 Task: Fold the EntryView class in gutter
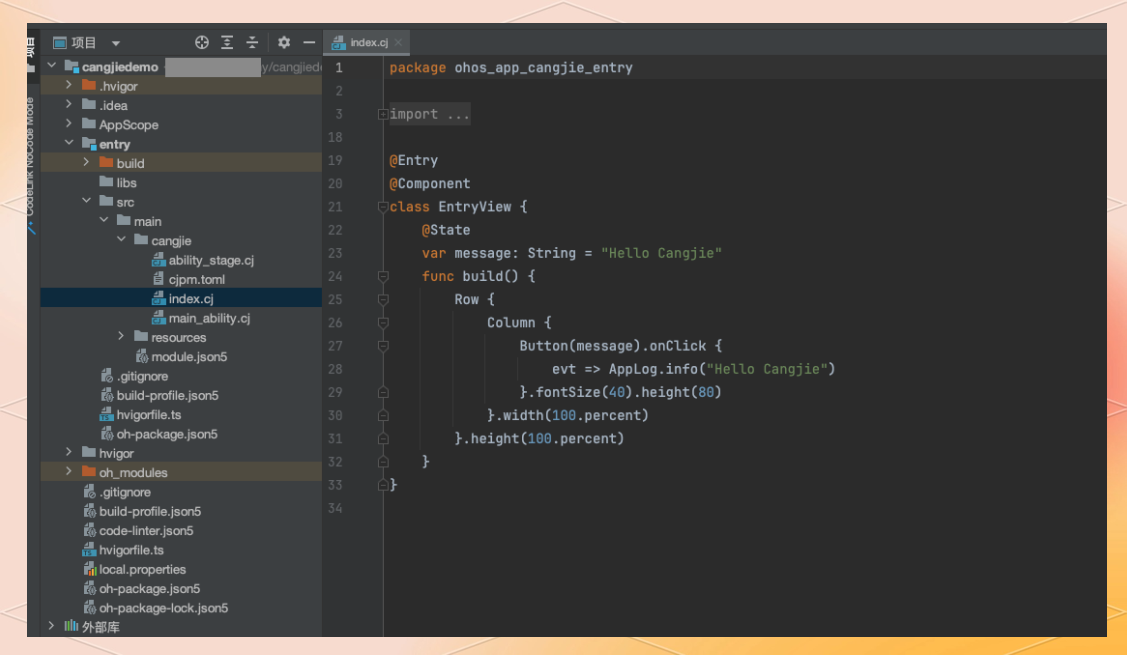(x=383, y=207)
